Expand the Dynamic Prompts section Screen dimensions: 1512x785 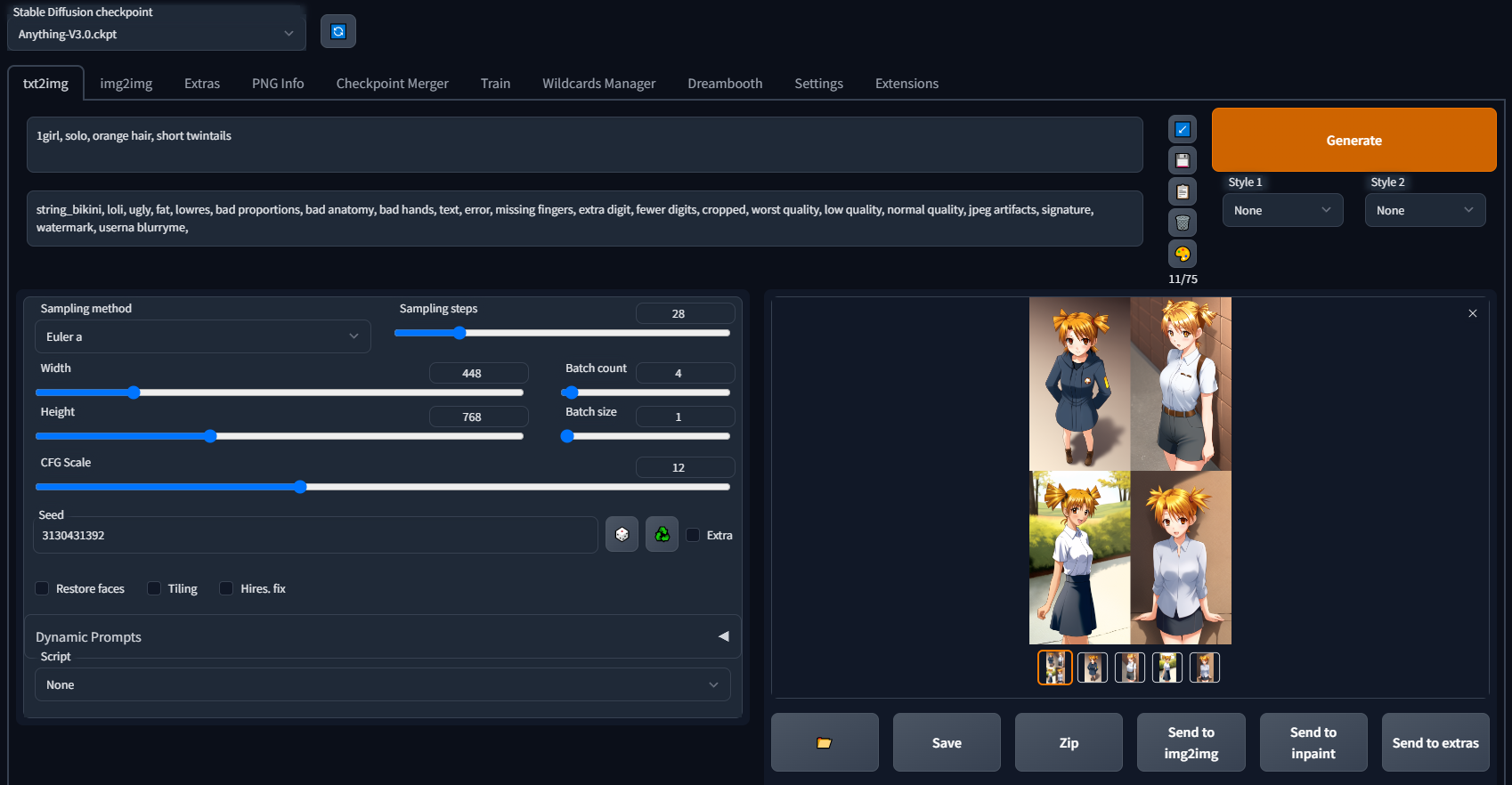click(723, 636)
